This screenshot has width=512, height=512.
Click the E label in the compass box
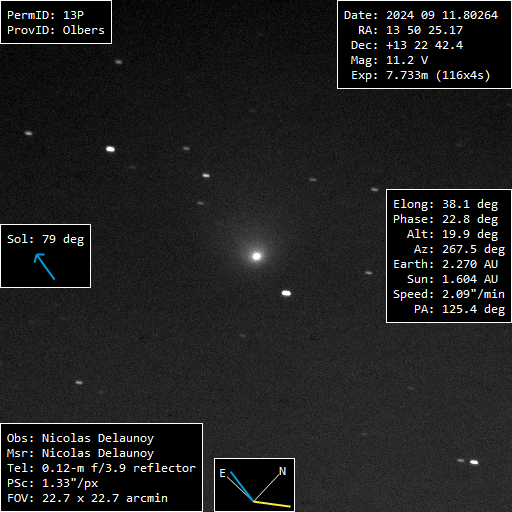(223, 473)
